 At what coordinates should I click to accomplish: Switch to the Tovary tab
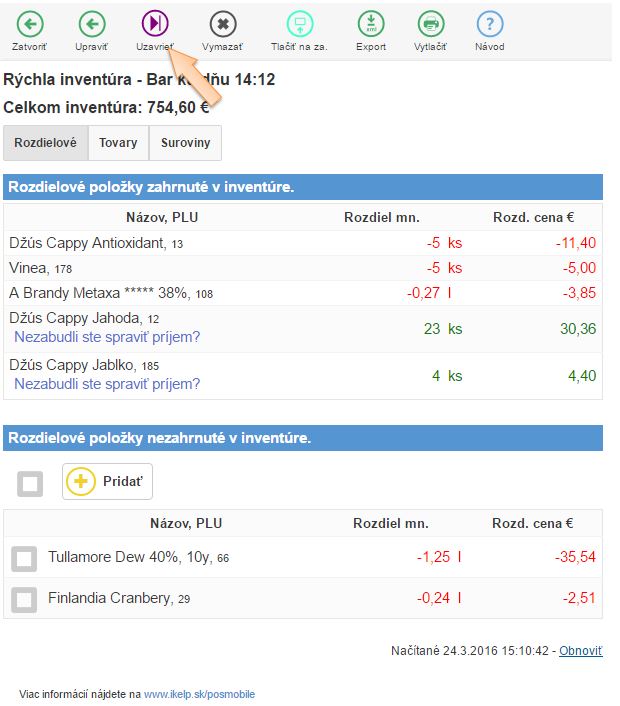pos(118,143)
